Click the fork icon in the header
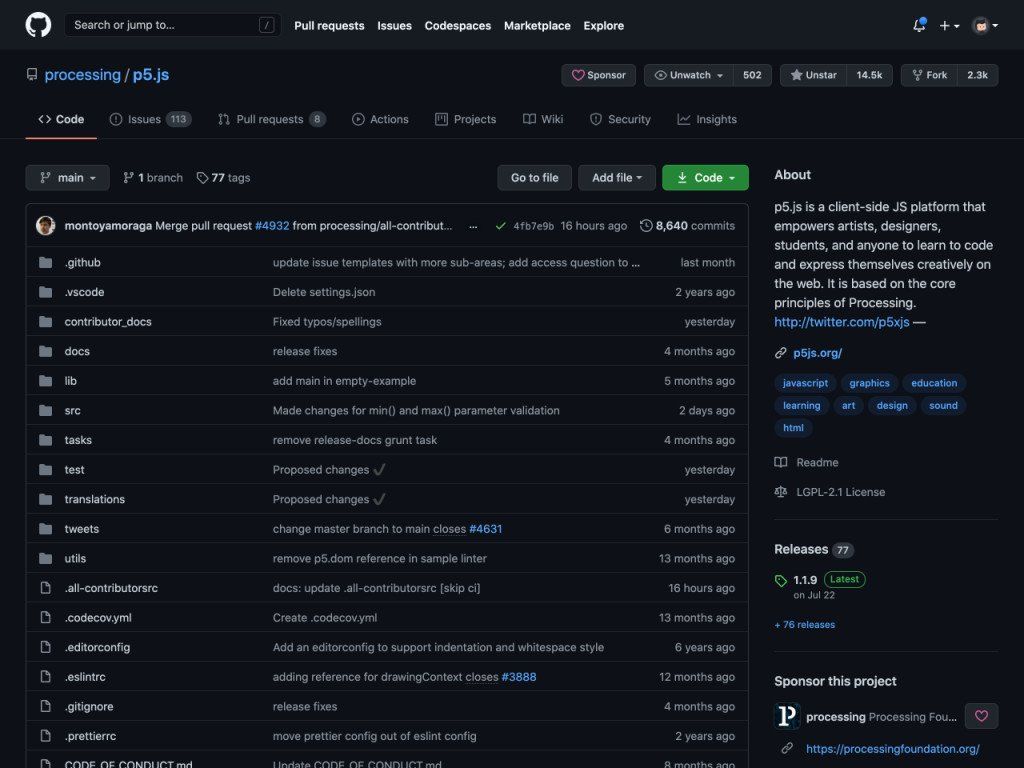Viewport: 1024px width, 768px height. 916,74
